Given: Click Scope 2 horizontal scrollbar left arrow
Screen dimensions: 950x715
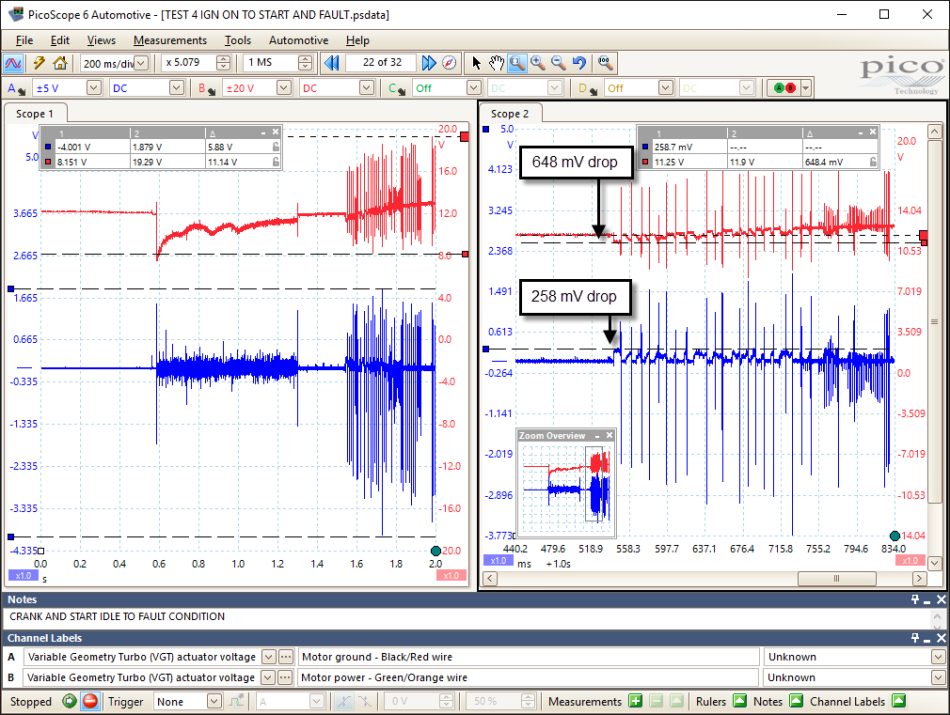Looking at the screenshot, I should pos(490,578).
